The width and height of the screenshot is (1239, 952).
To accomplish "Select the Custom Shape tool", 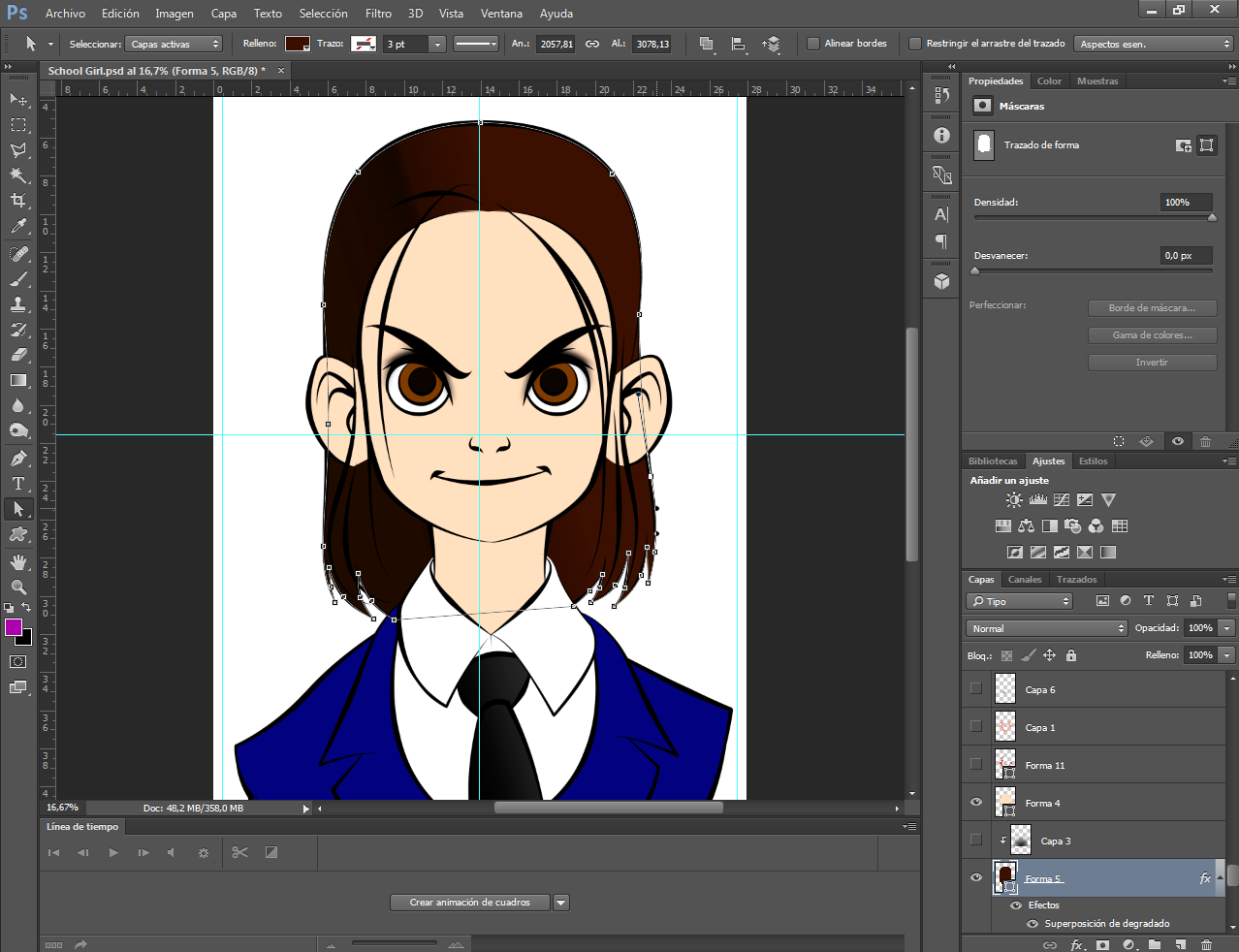I will tap(18, 534).
